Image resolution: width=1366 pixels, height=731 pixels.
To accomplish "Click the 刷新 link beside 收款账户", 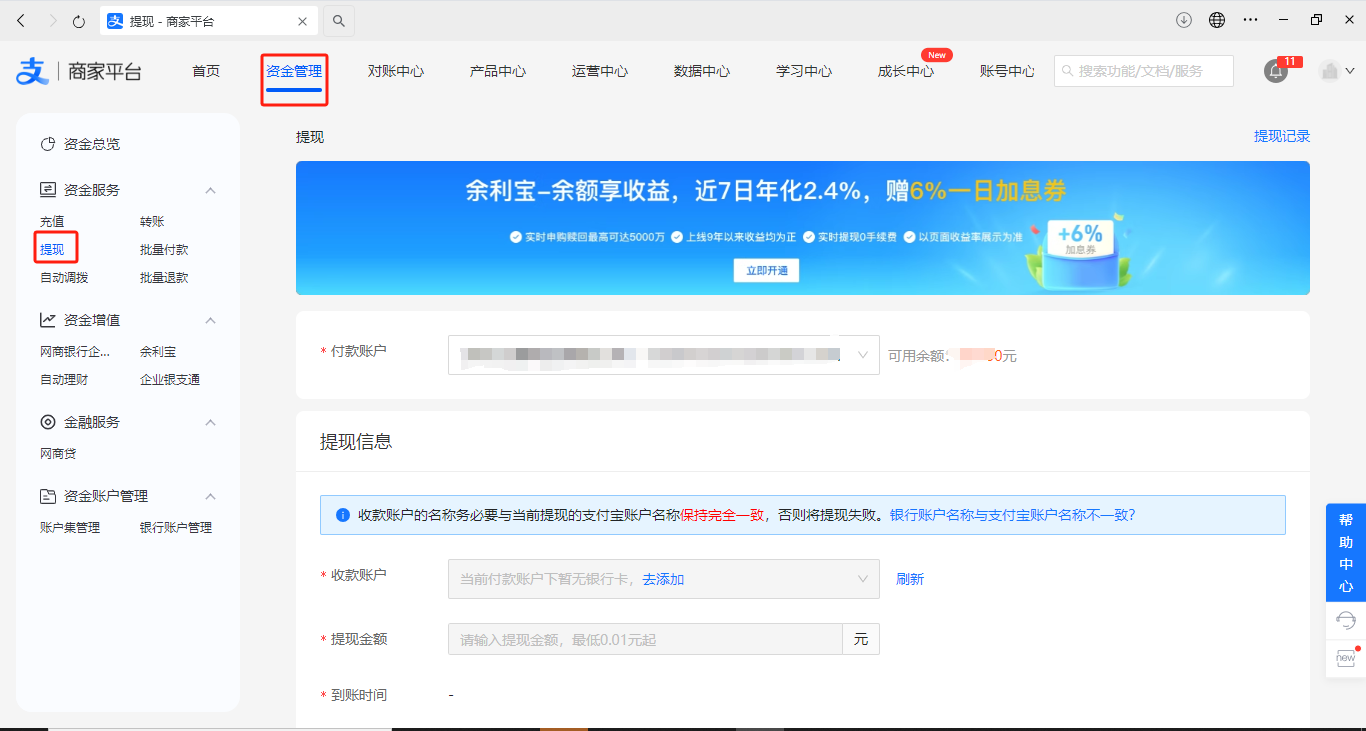I will (x=910, y=579).
